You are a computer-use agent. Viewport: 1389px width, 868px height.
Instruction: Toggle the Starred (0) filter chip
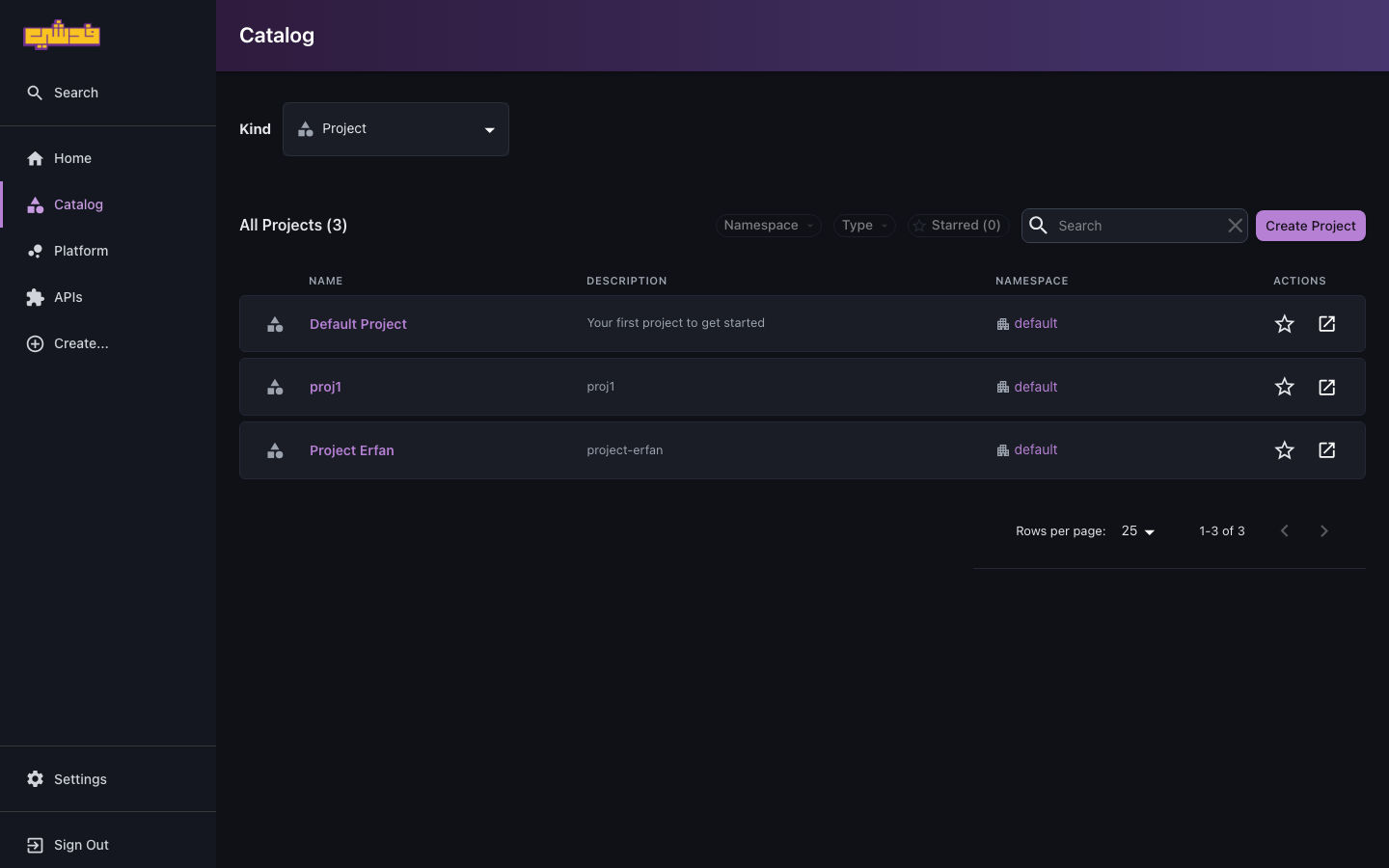[x=958, y=226]
